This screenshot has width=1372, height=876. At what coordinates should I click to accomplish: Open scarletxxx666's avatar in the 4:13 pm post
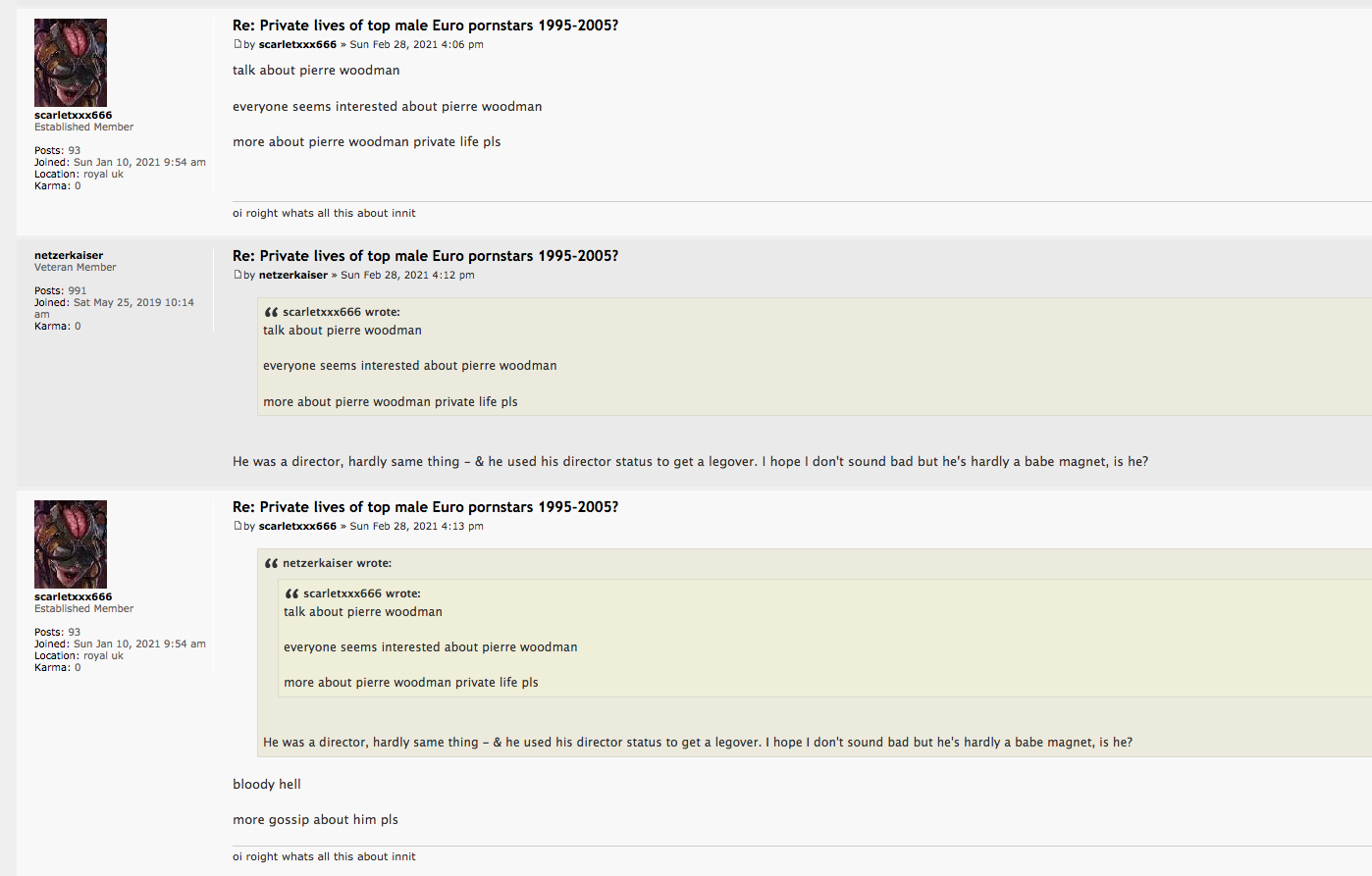tap(71, 544)
